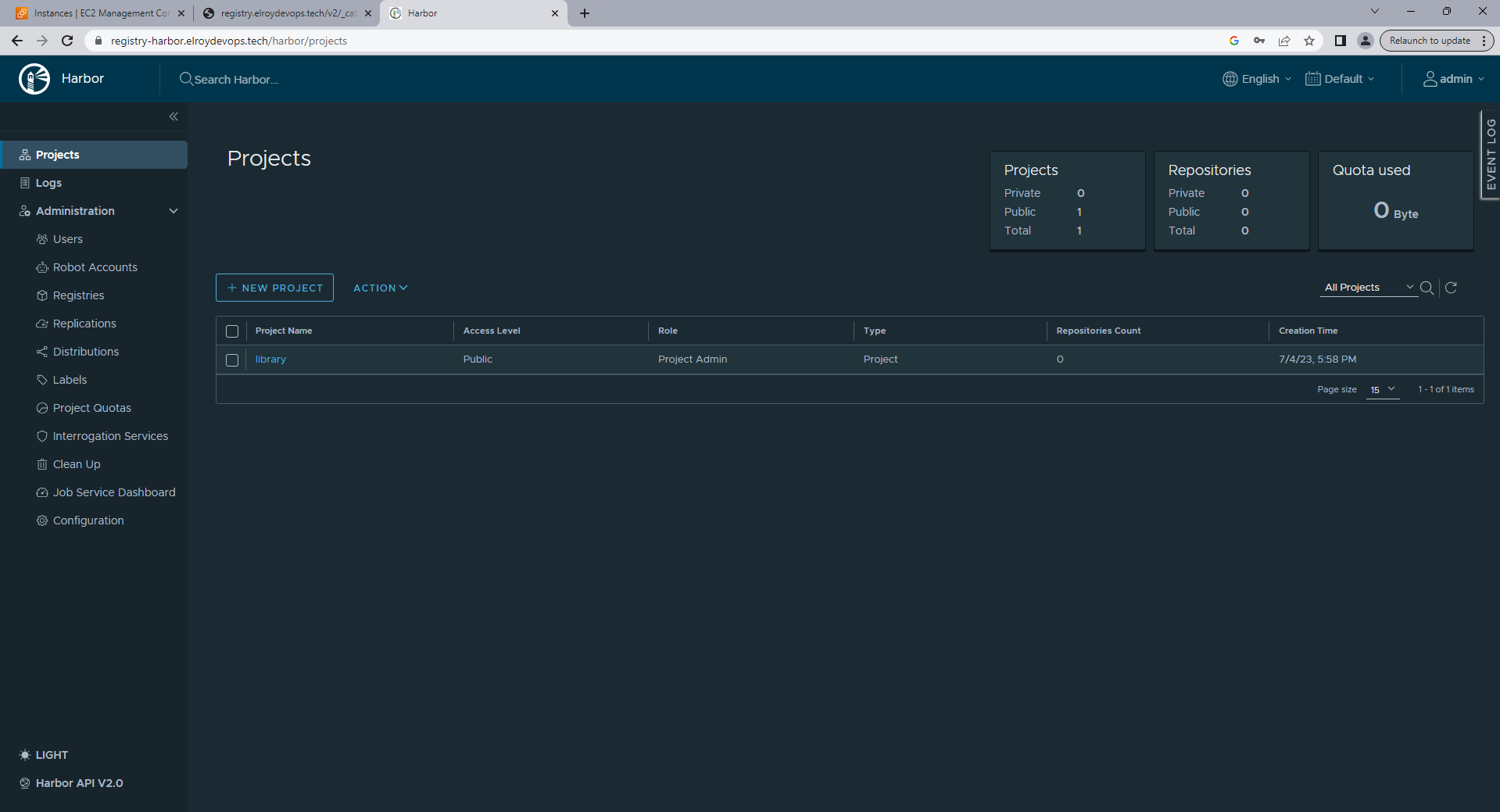1500x812 pixels.
Task: Click the Harbor logo icon
Action: [34, 79]
